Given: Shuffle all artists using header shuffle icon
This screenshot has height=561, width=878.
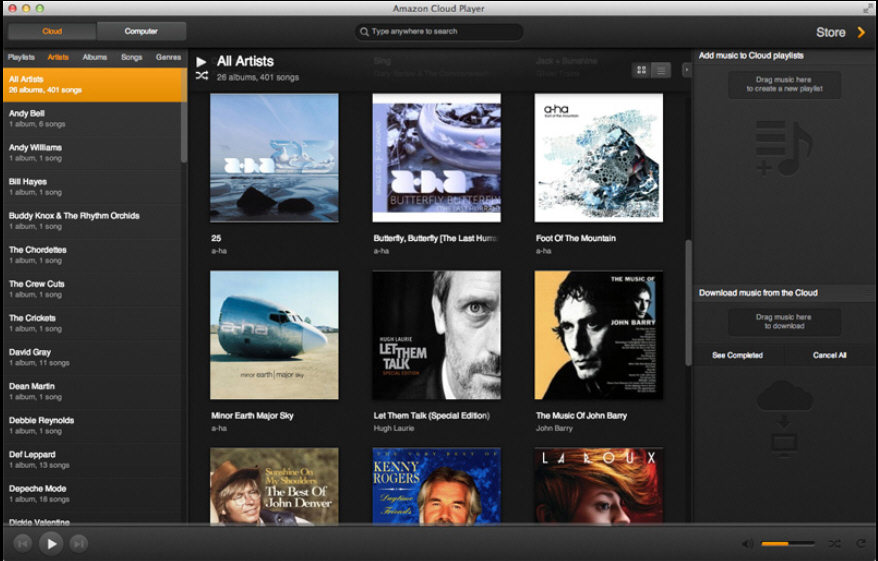Looking at the screenshot, I should [202, 76].
